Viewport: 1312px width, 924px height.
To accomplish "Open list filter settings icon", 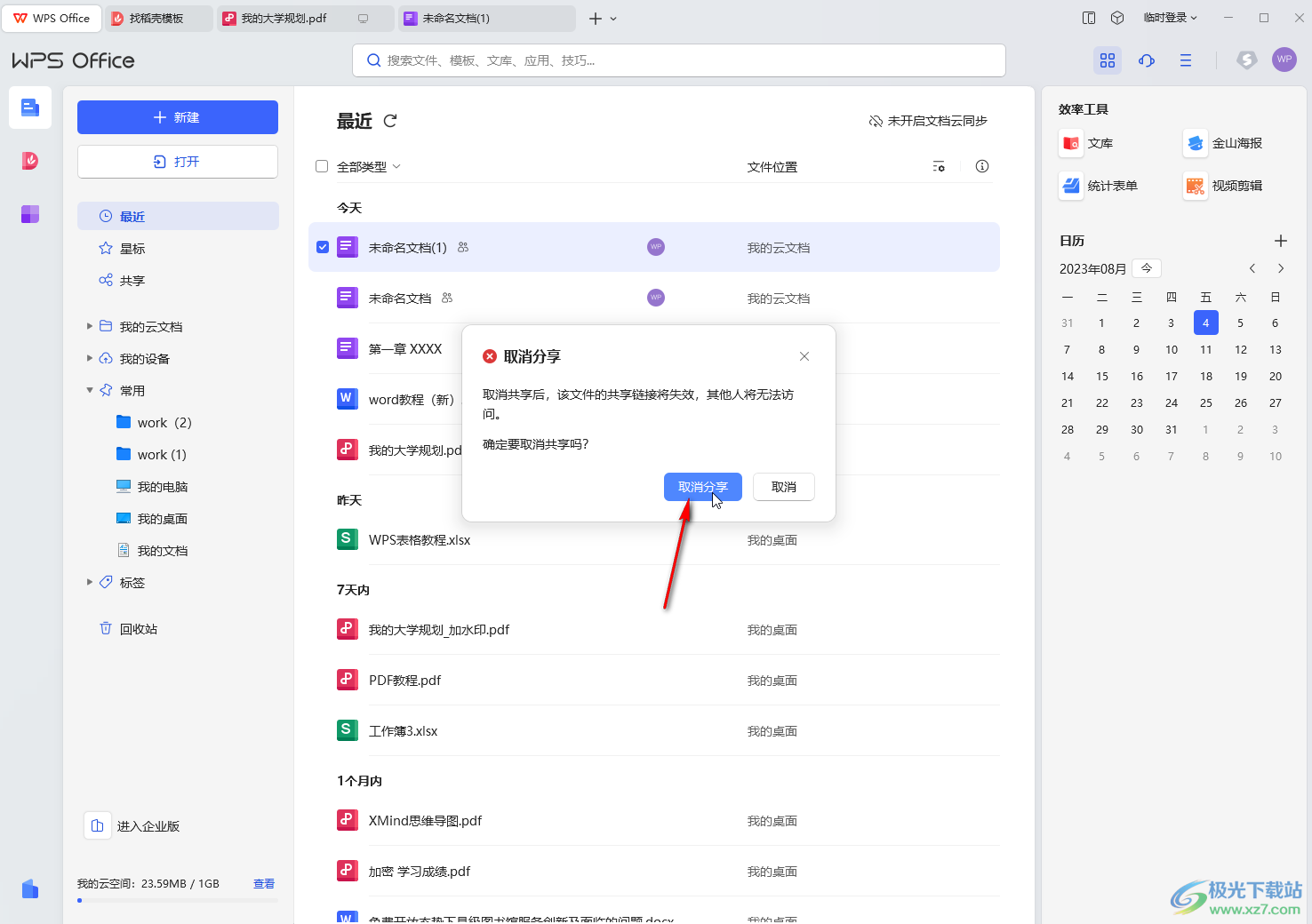I will coord(939,166).
